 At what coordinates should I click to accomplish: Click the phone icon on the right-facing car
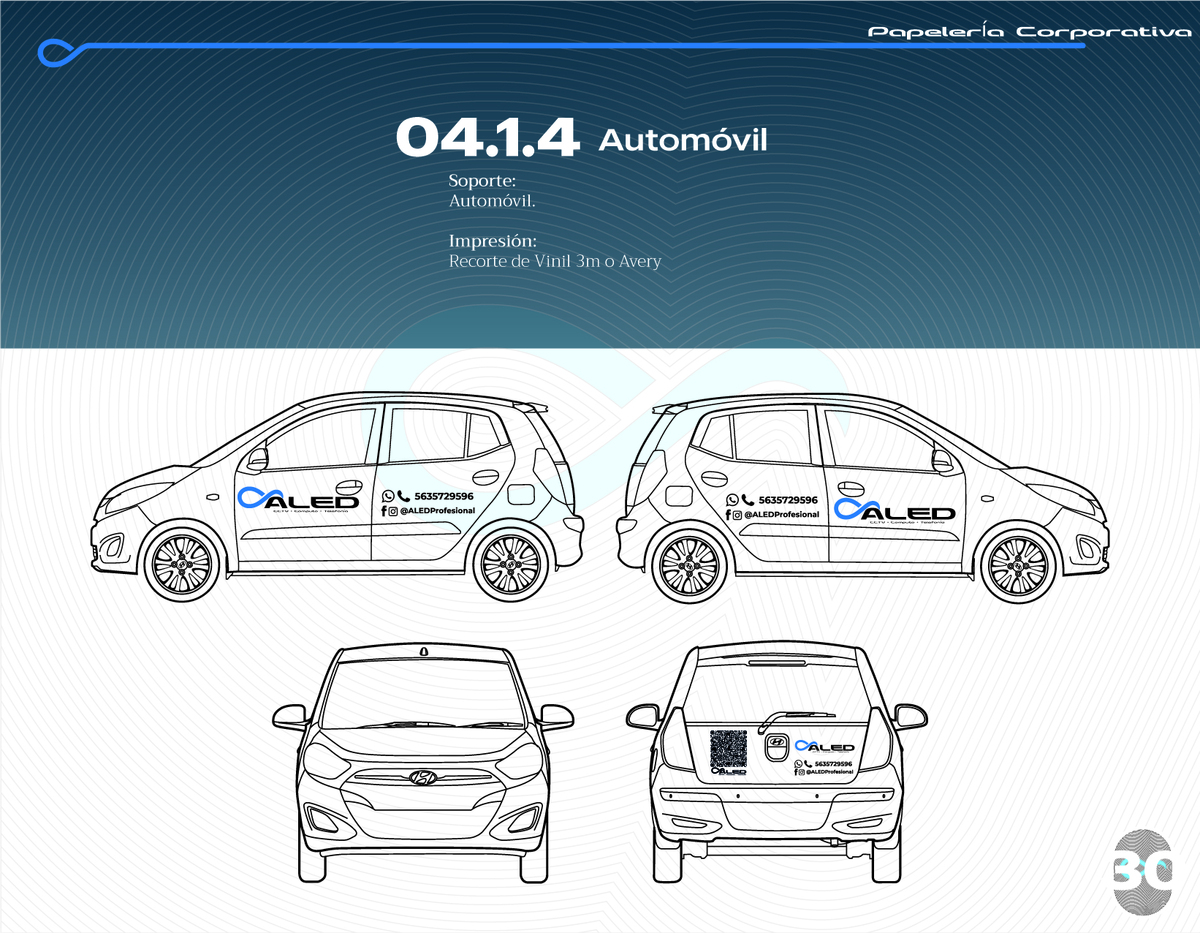[x=747, y=500]
